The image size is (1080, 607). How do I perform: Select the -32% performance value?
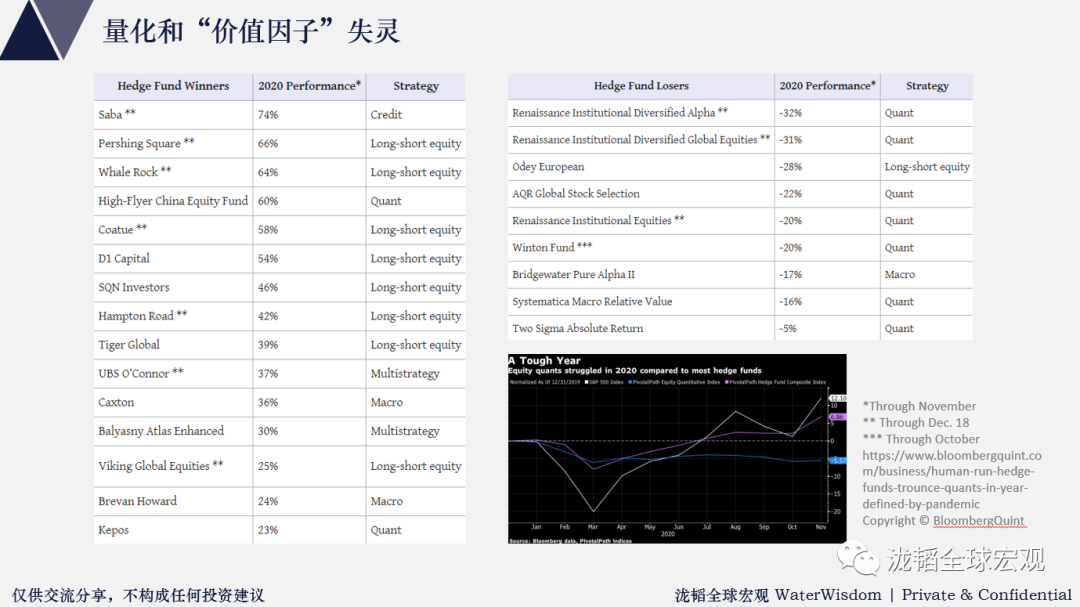coord(791,113)
